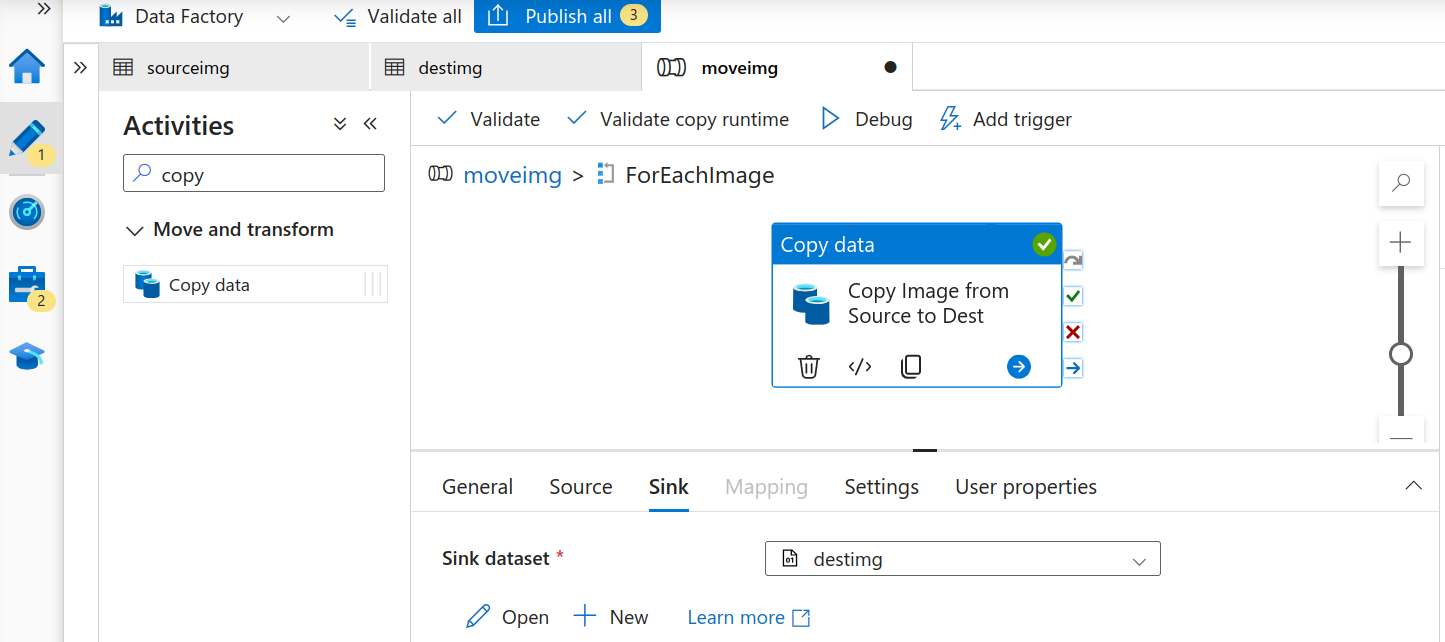The width and height of the screenshot is (1445, 642).
Task: Click the Upon completion connector
Action: tap(1073, 368)
